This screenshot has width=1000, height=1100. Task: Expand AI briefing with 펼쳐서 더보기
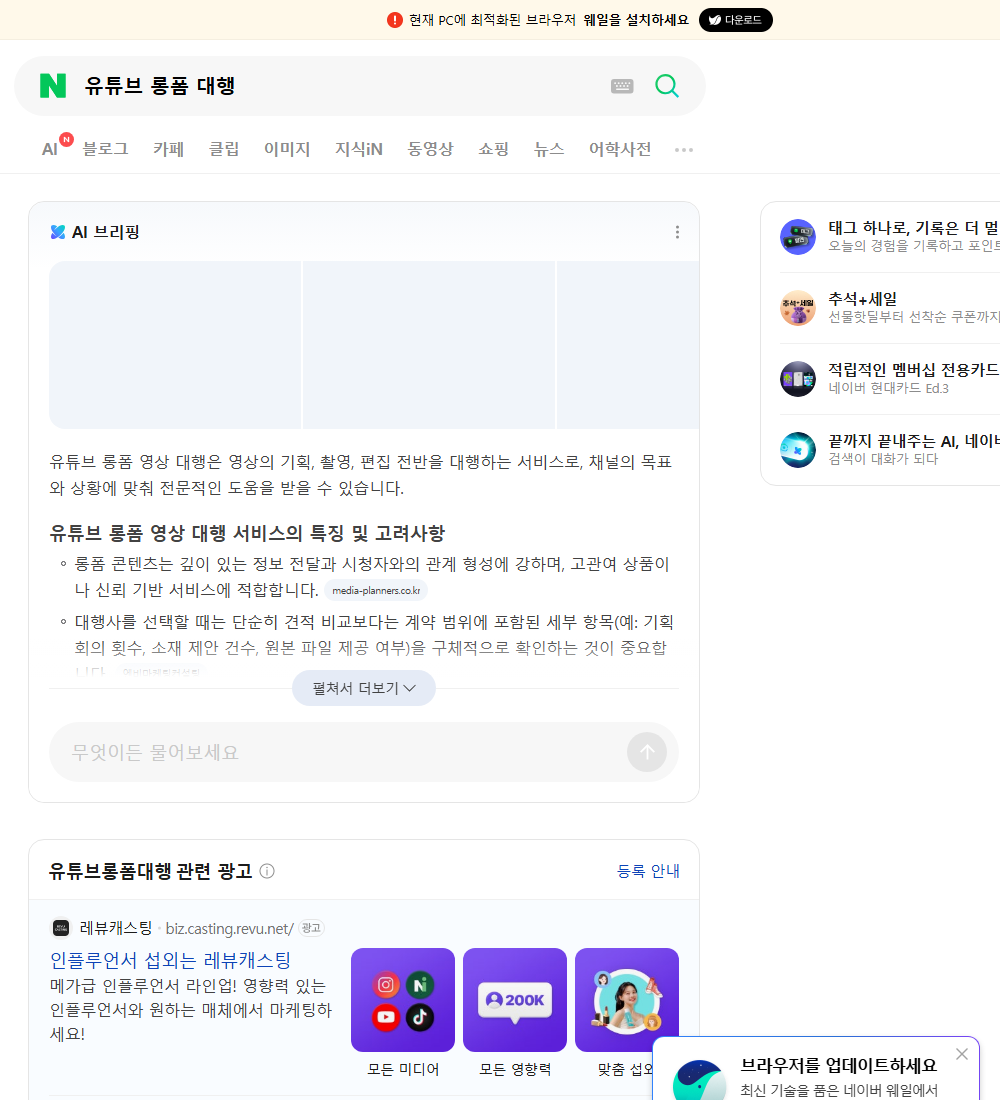click(x=364, y=688)
